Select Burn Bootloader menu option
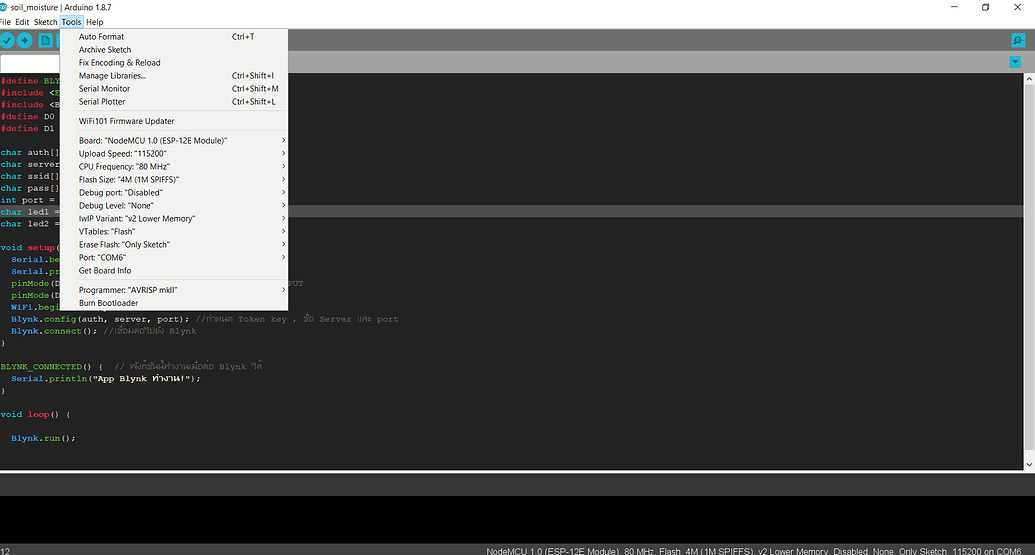This screenshot has height=555, width=1035. pyautogui.click(x=108, y=303)
